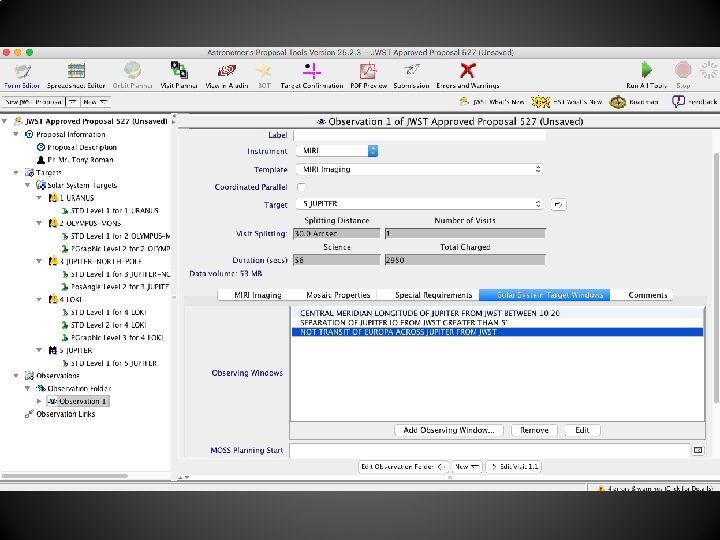Select CENTRAL MERIDIAN LONGITUDE OF JUPITER window
The width and height of the screenshot is (720, 540).
[x=497, y=313]
